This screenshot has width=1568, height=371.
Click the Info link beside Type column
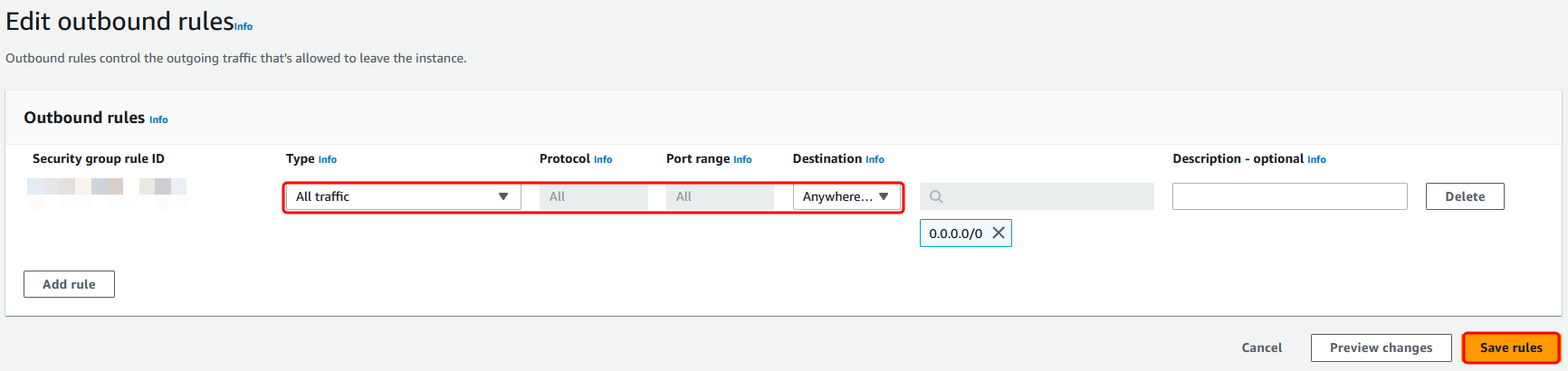tap(328, 159)
